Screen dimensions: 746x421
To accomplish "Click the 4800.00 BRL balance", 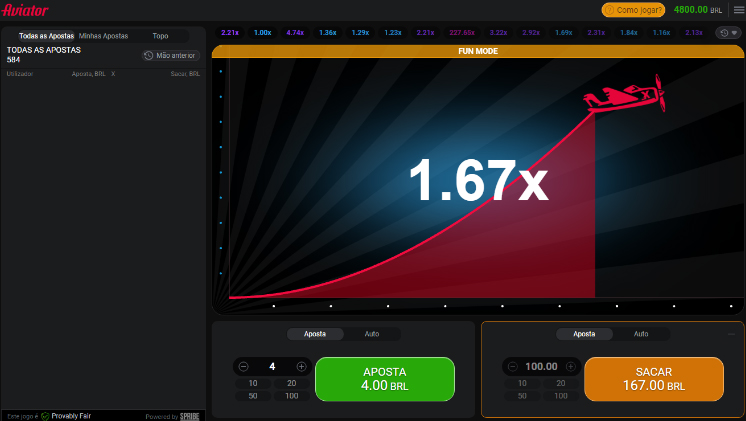I will 697,10.
